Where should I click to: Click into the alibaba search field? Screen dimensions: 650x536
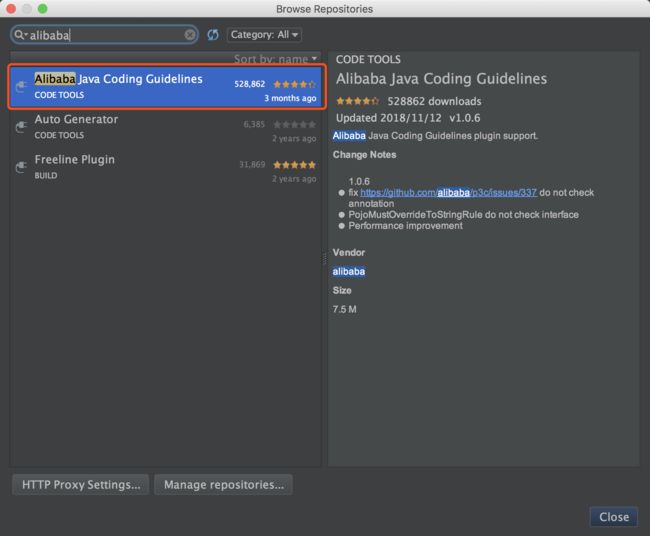click(106, 35)
